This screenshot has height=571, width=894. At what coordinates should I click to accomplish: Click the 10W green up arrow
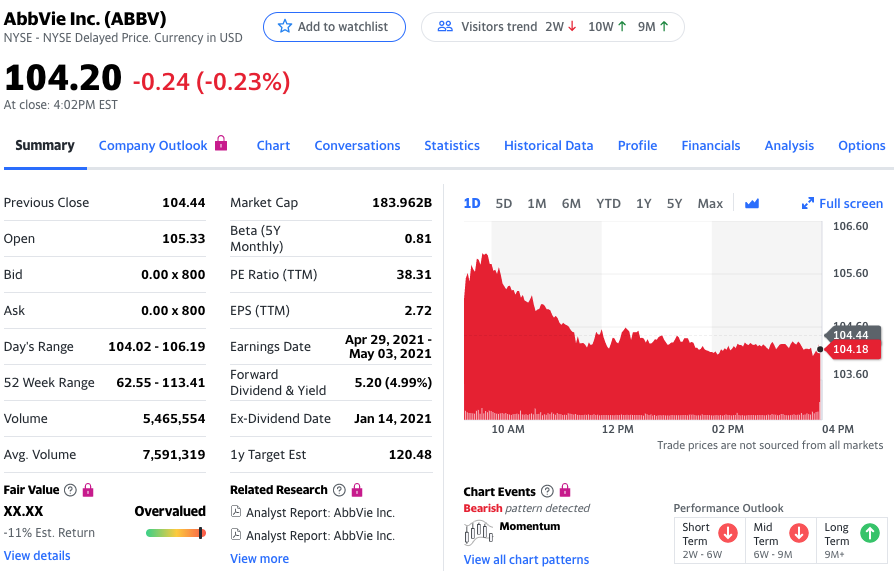(x=622, y=26)
